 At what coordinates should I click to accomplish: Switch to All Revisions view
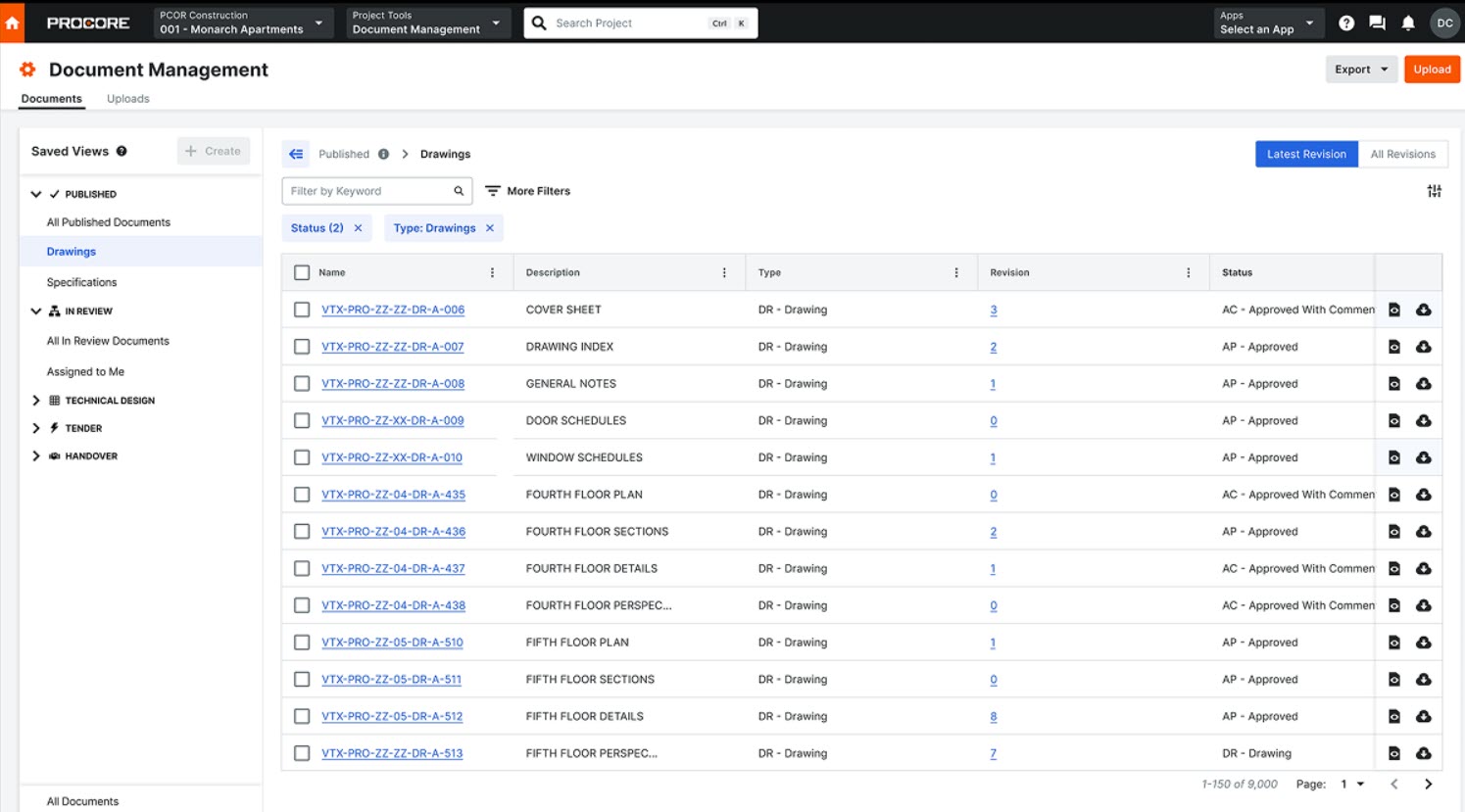click(1402, 154)
